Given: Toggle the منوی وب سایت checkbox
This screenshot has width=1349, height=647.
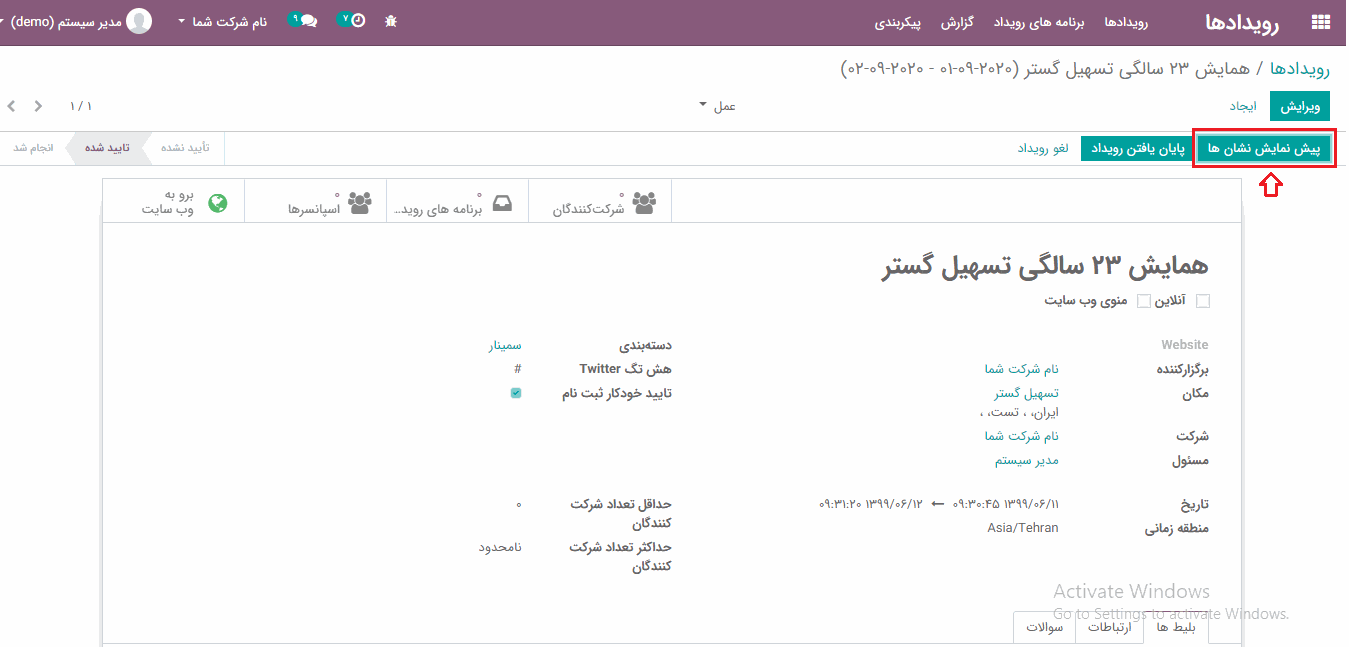Looking at the screenshot, I should (1143, 301).
